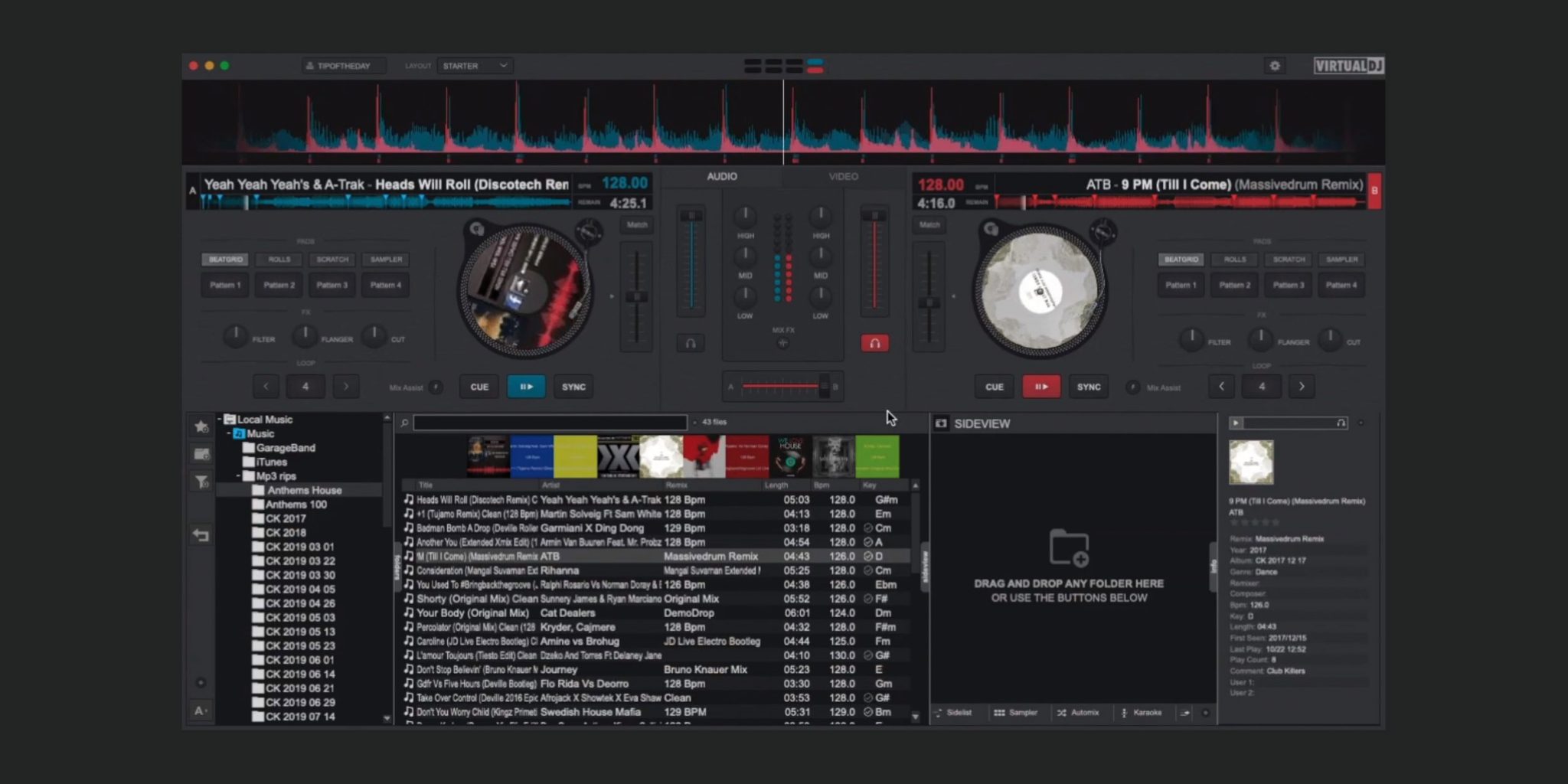
Task: Click the search input field
Action: pyautogui.click(x=550, y=423)
